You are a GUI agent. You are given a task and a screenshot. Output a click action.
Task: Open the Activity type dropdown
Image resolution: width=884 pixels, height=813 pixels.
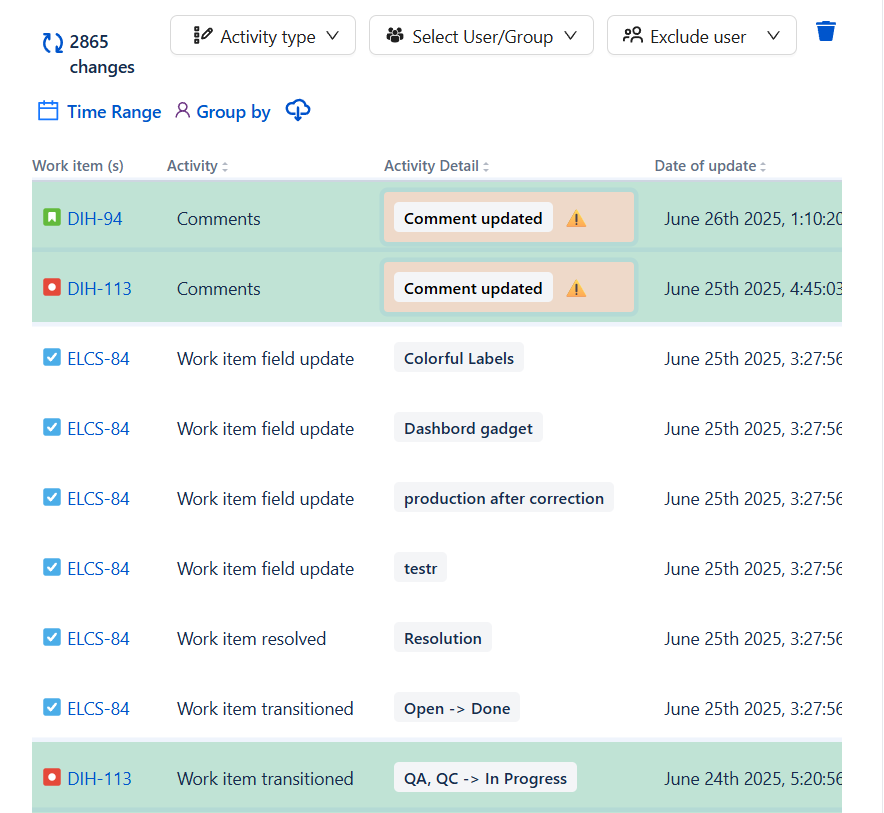click(x=263, y=36)
